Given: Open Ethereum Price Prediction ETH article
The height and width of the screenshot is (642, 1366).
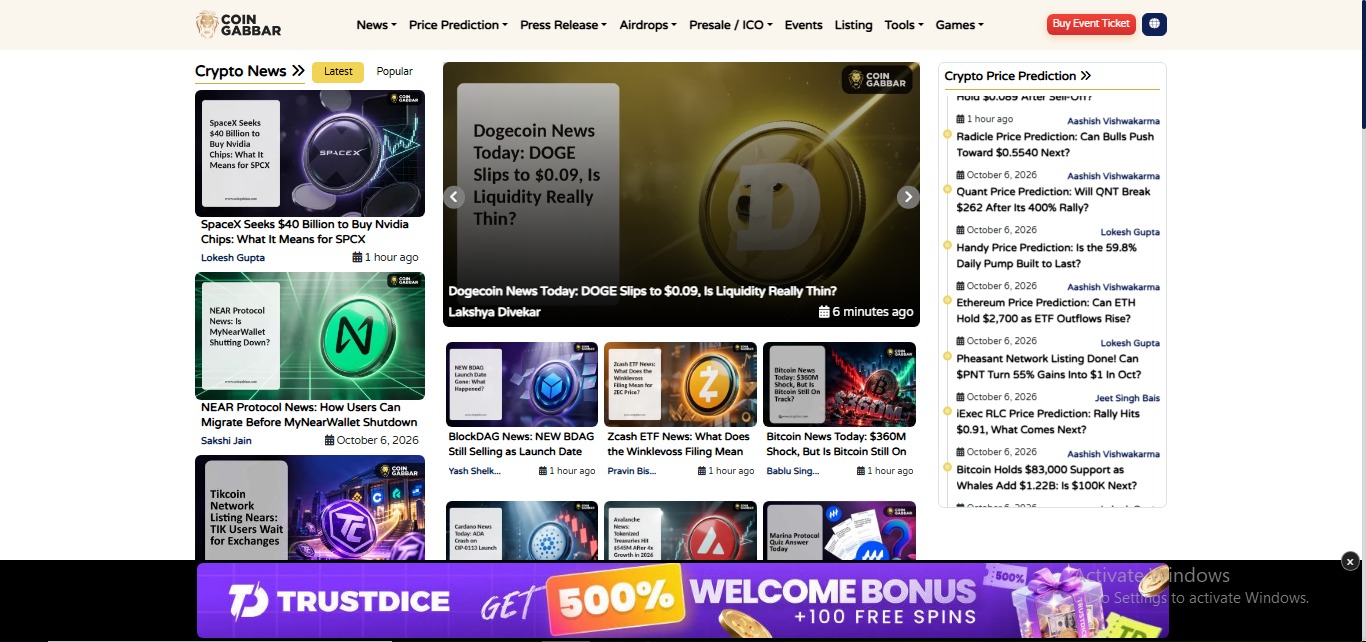Looking at the screenshot, I should tap(1046, 311).
